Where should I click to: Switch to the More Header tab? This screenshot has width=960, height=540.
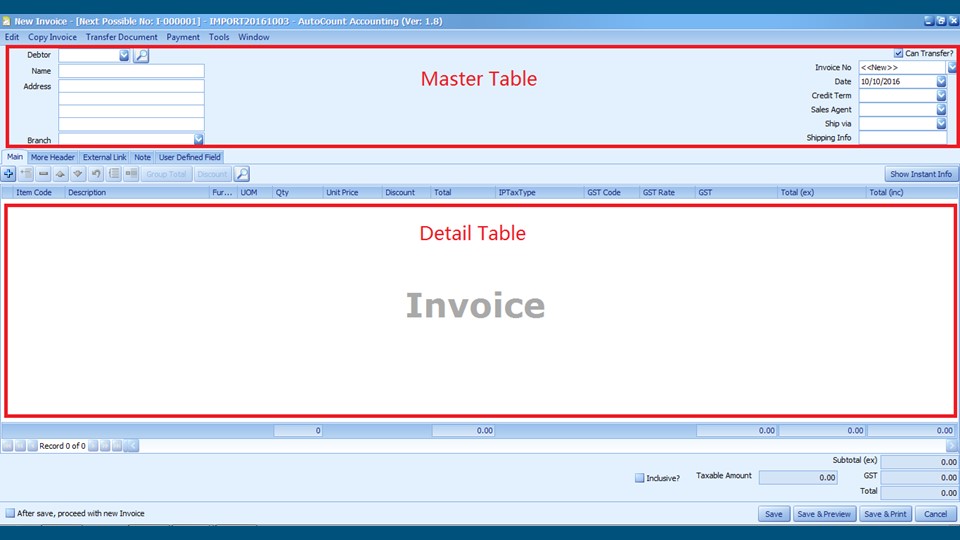coord(52,157)
